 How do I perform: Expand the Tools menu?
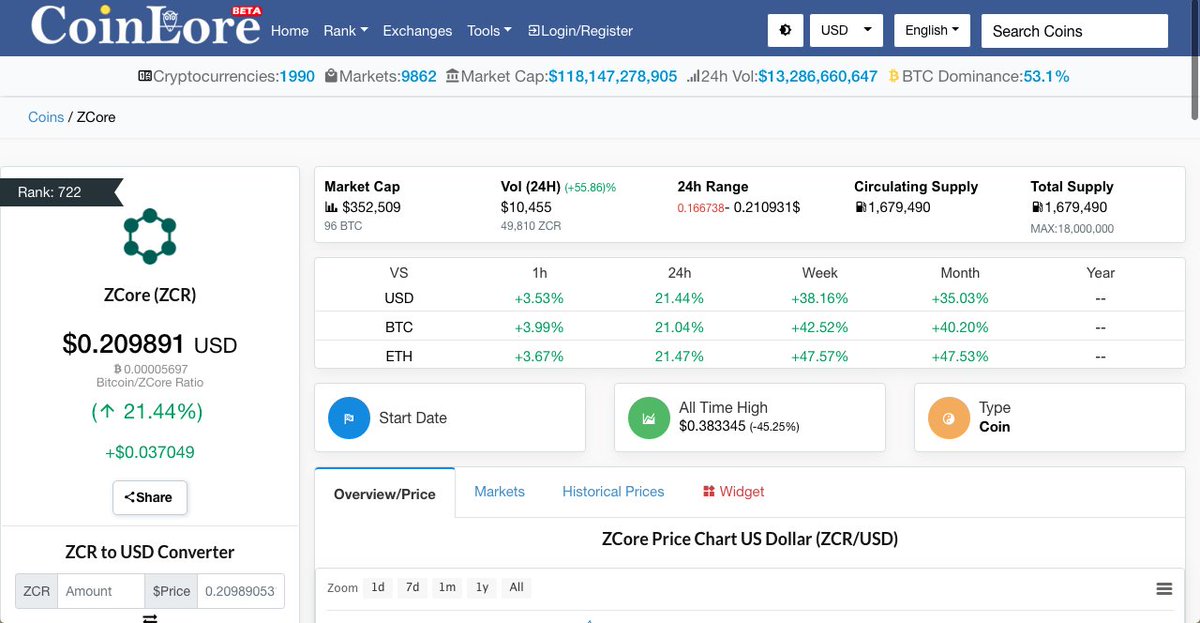[489, 31]
